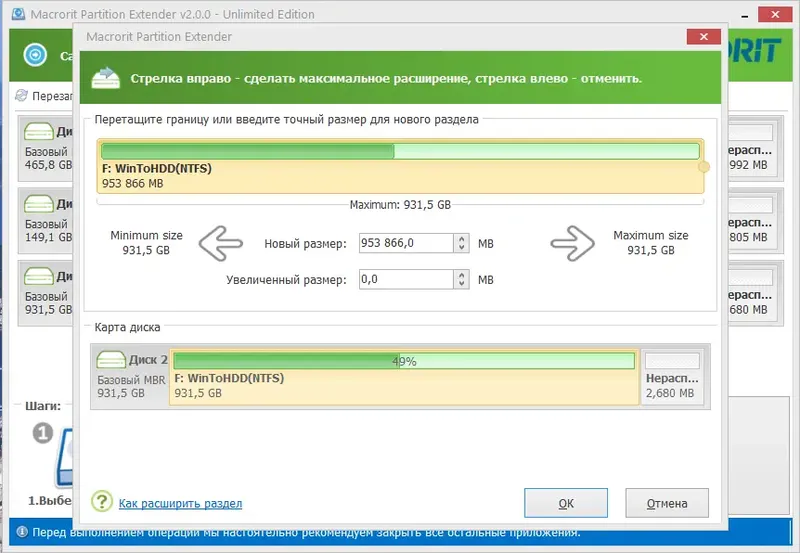800x553 pixels.
Task: Open the 'Как расширить раздел' help link
Action: click(x=181, y=504)
